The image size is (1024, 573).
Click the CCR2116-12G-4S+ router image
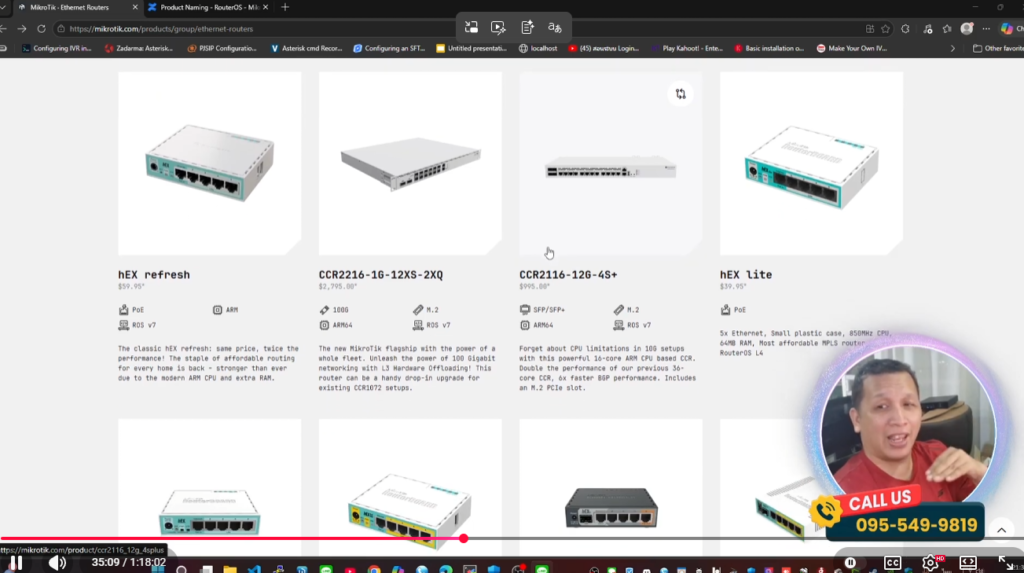(611, 163)
